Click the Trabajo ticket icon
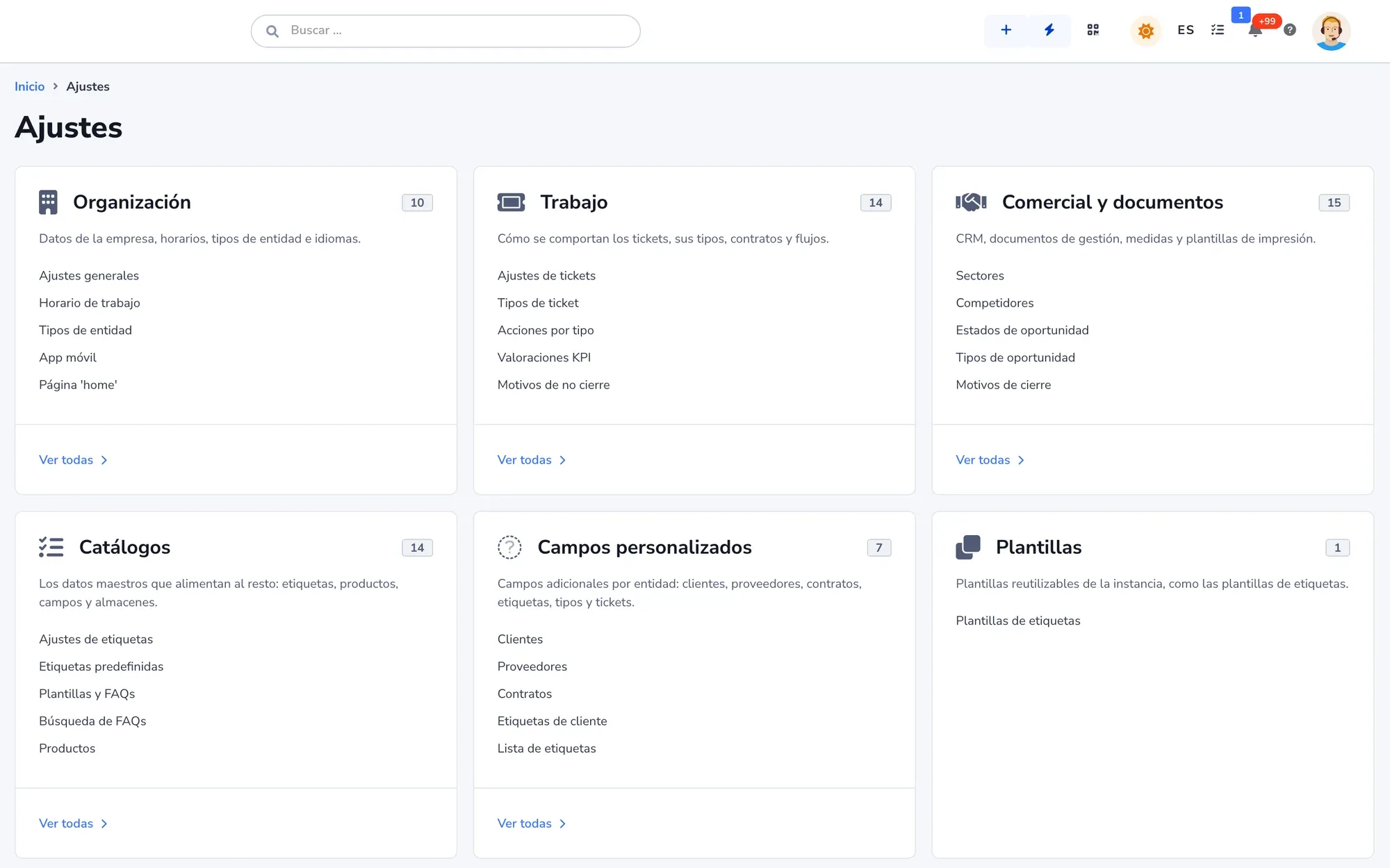Screen dimensions: 1390x868 click(511, 202)
